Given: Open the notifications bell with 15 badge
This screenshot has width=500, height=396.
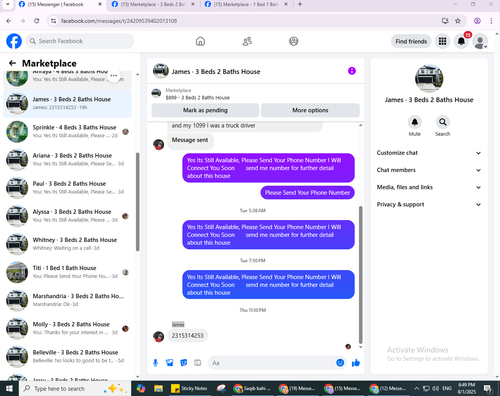Looking at the screenshot, I should (x=461, y=41).
